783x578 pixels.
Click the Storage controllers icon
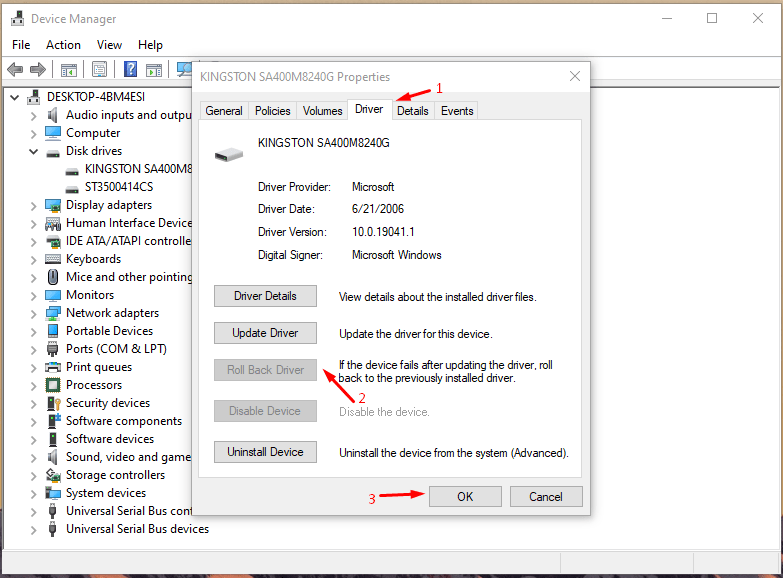53,475
